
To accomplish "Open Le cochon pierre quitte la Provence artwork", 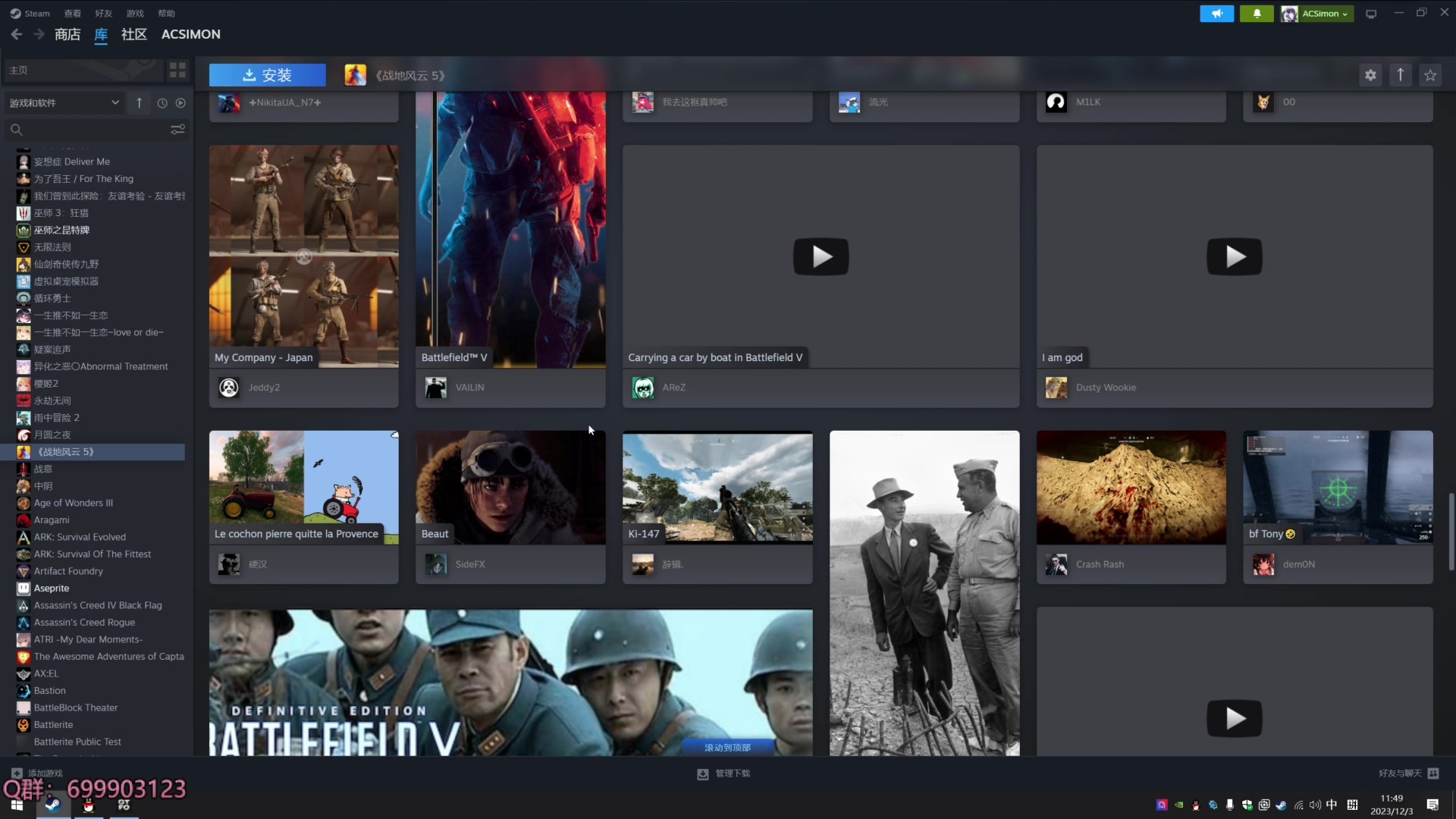I will click(x=304, y=488).
